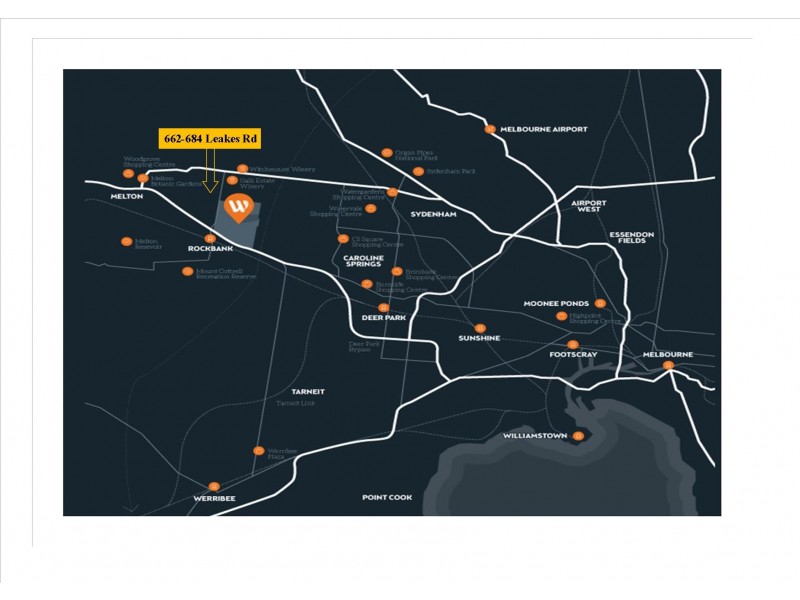The height and width of the screenshot is (600, 800).
Task: Click the Highpoint Shopping Centre marker
Action: [x=562, y=316]
